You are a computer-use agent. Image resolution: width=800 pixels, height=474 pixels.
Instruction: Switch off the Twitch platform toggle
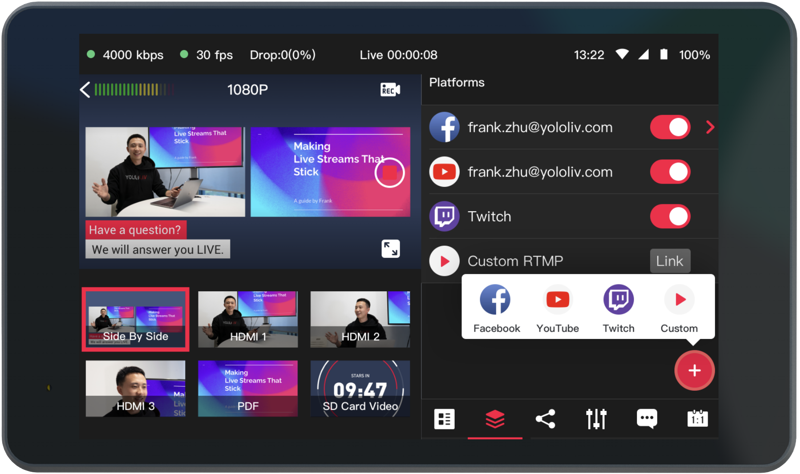tap(670, 216)
